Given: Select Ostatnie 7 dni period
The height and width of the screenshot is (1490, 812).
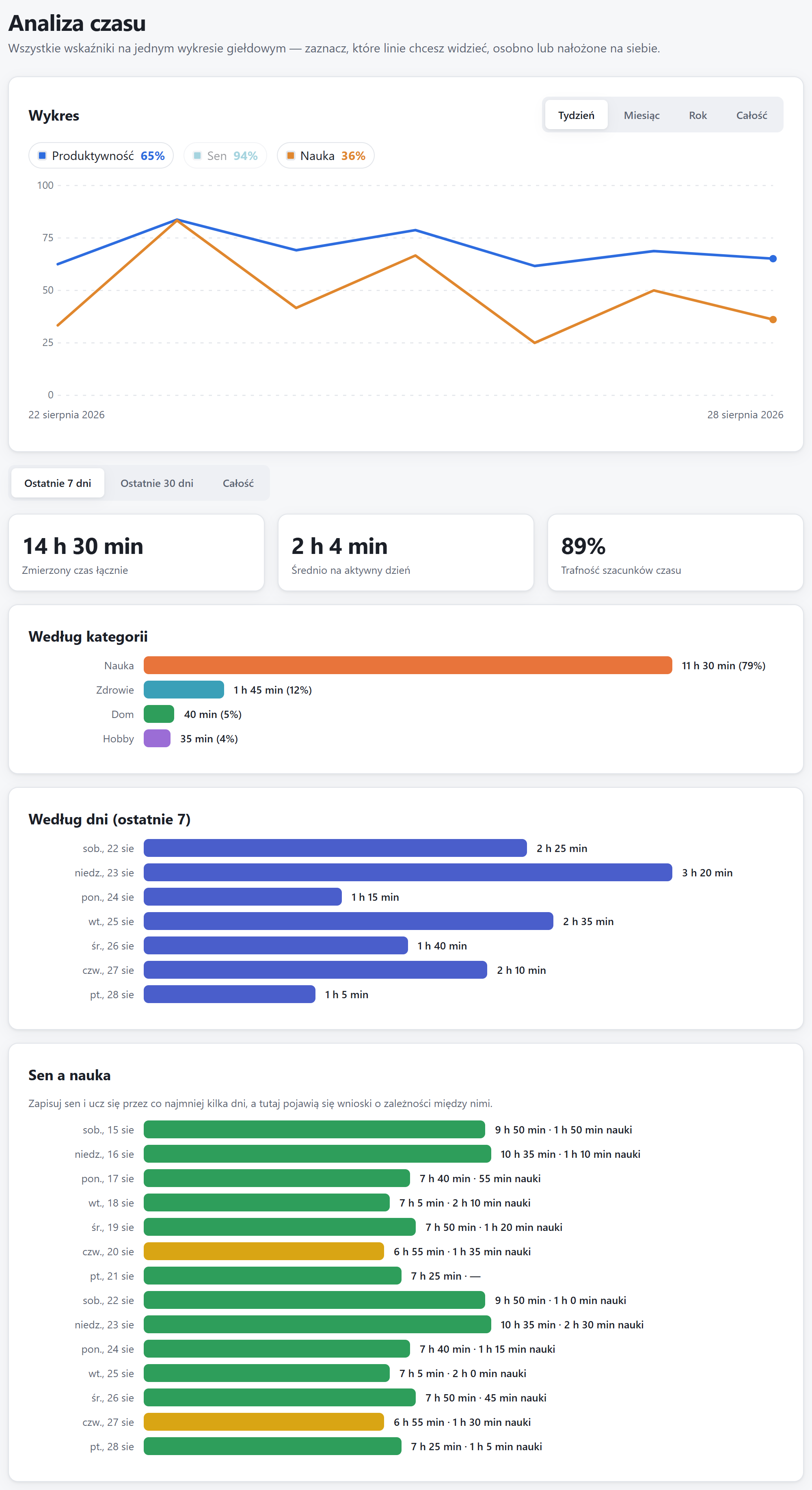Looking at the screenshot, I should pos(58,483).
